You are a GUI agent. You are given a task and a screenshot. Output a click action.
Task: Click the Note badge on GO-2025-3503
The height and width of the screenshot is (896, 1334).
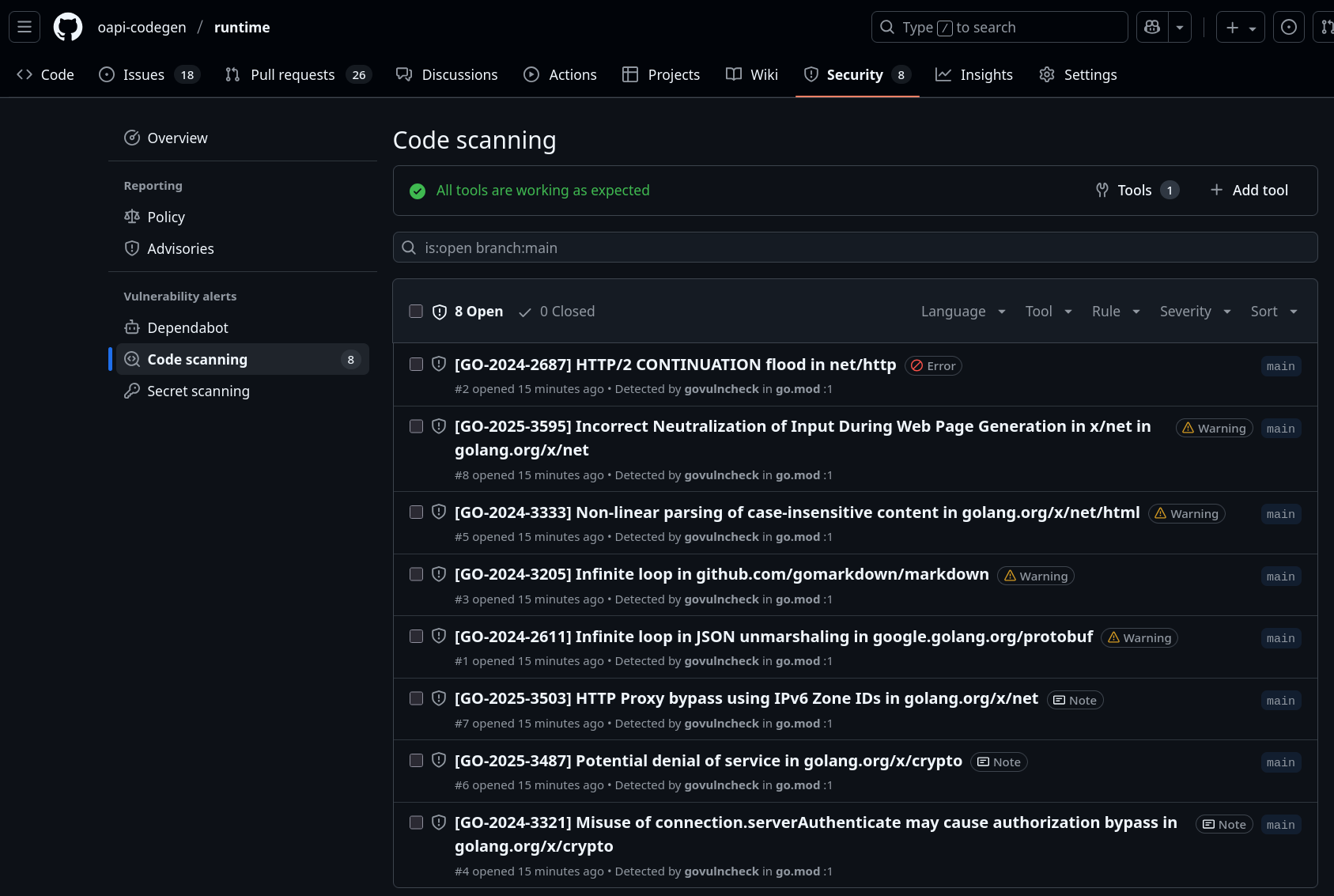pos(1075,700)
